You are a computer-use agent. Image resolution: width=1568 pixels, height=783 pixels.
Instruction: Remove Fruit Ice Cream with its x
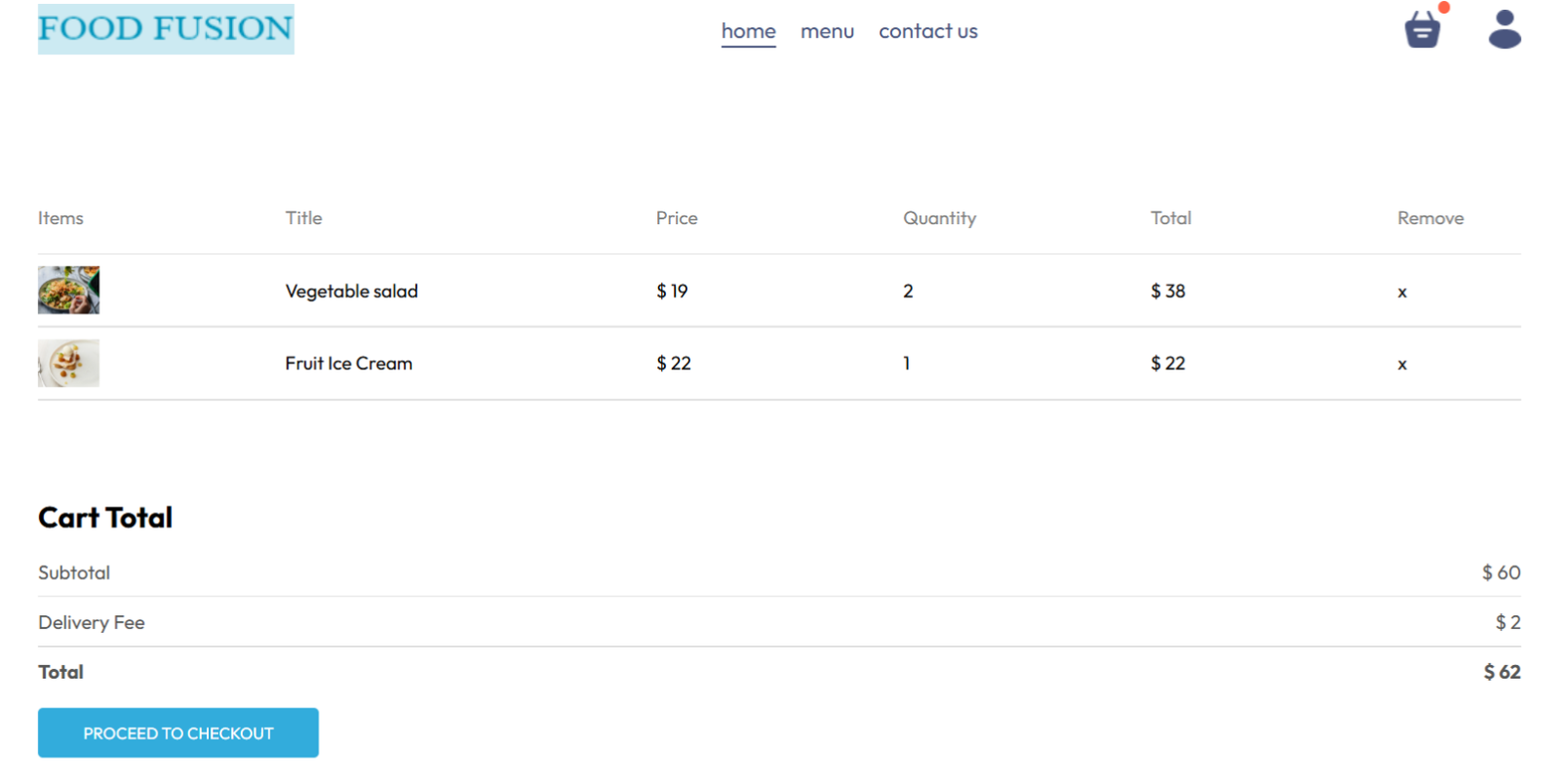pyautogui.click(x=1401, y=365)
